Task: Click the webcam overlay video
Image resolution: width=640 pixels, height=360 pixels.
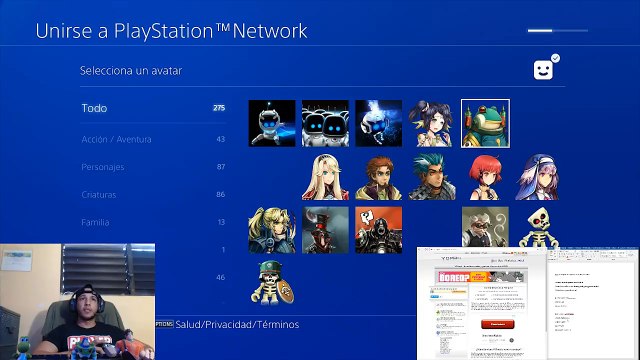Action: point(78,302)
